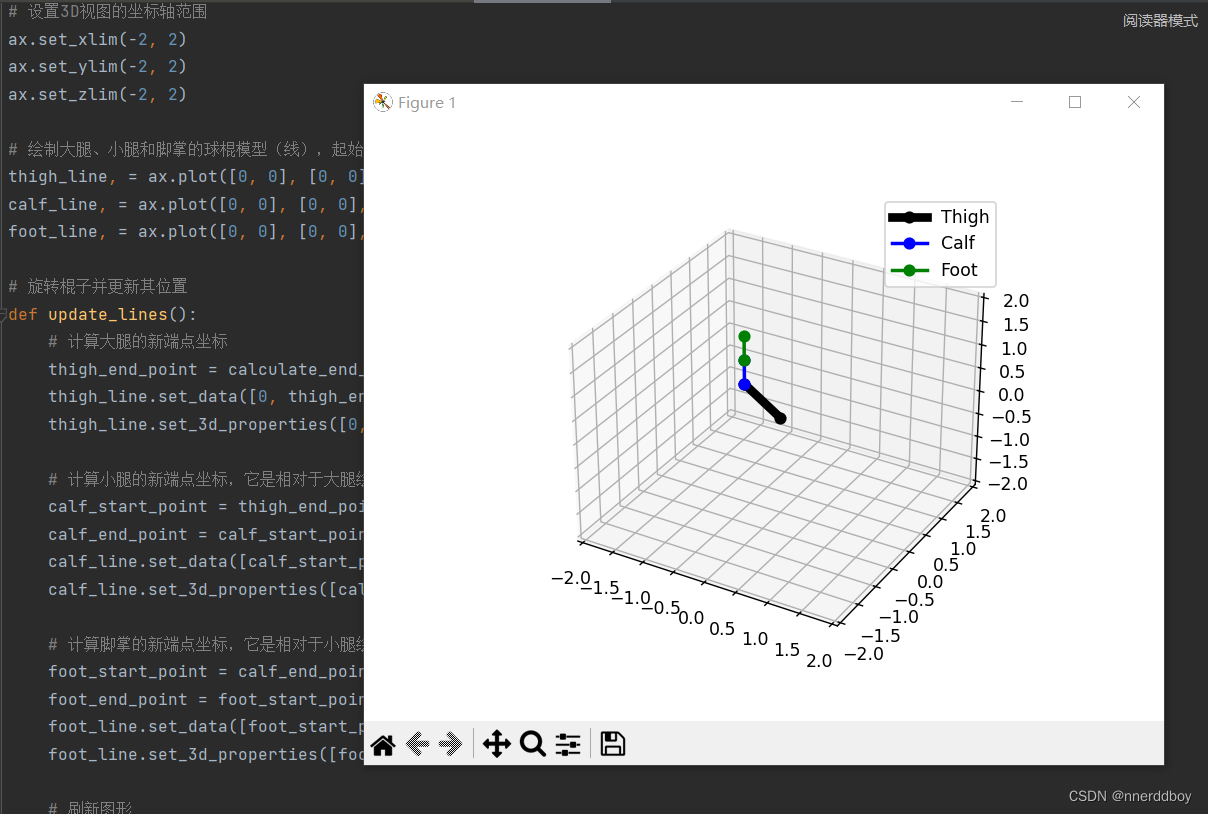Click the Back to previous view arrow
Image resolution: width=1208 pixels, height=814 pixels.
pyautogui.click(x=419, y=744)
